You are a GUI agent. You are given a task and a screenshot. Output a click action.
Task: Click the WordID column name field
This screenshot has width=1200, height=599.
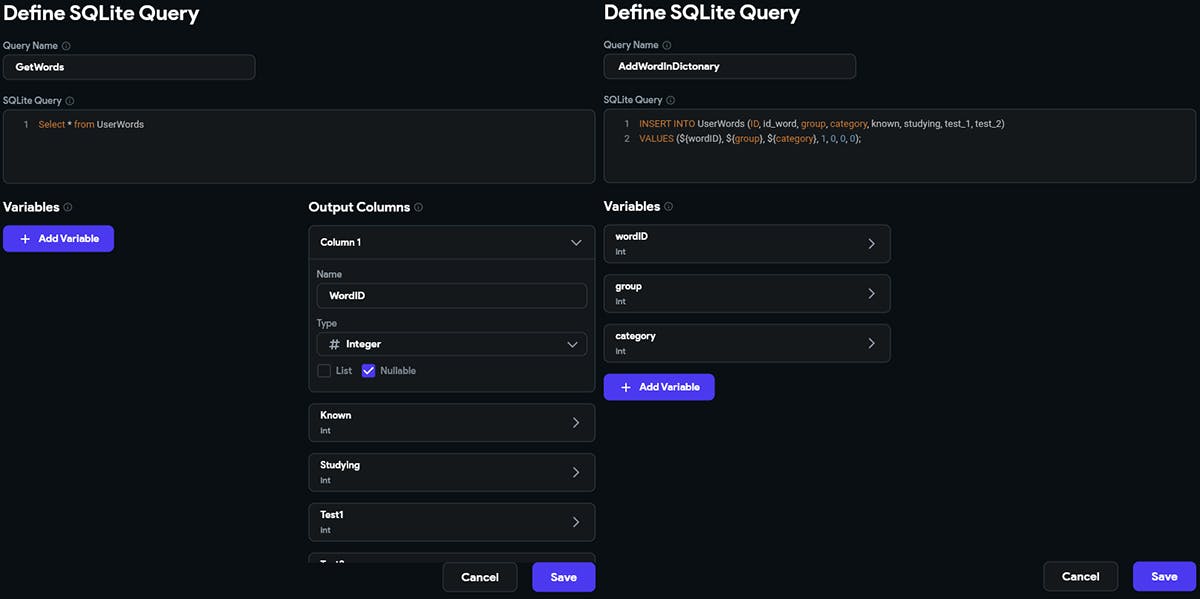(x=451, y=296)
